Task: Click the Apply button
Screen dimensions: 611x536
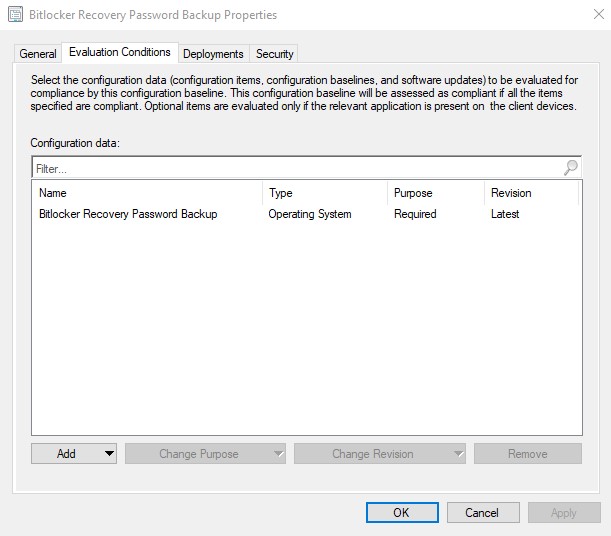Action: (x=564, y=512)
